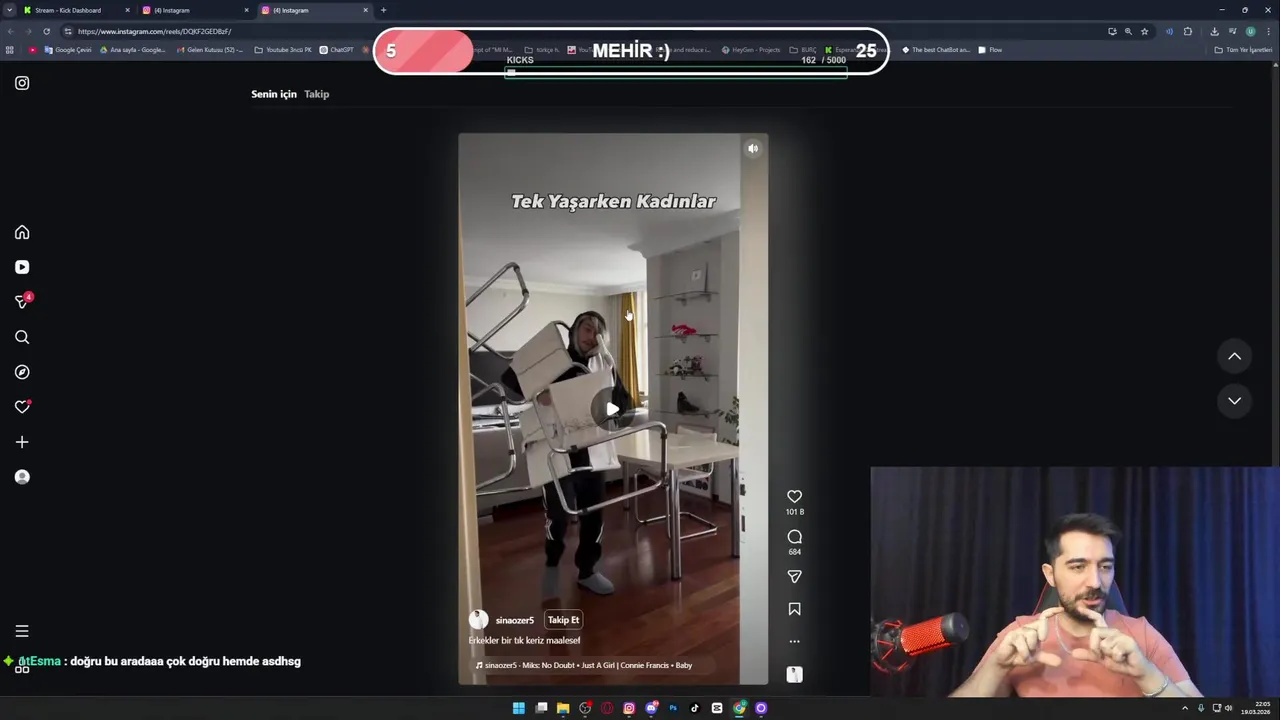Open Search in Instagram sidebar

pyautogui.click(x=22, y=337)
